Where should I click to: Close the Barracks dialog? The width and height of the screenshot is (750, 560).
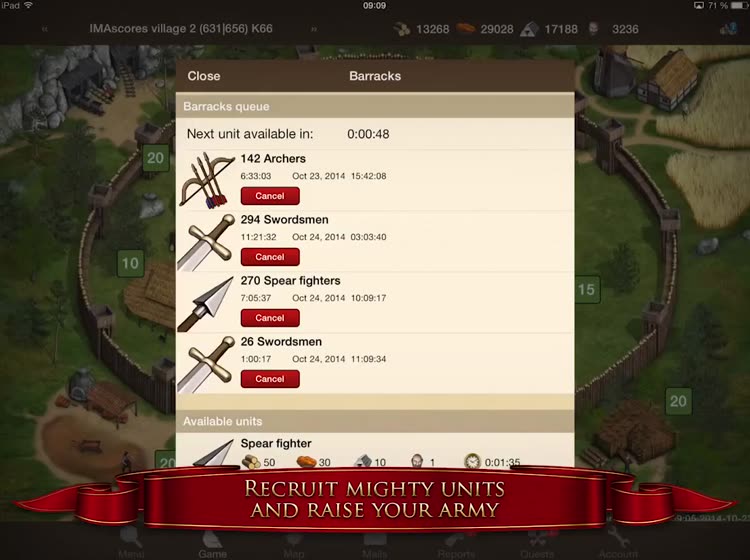(x=204, y=76)
